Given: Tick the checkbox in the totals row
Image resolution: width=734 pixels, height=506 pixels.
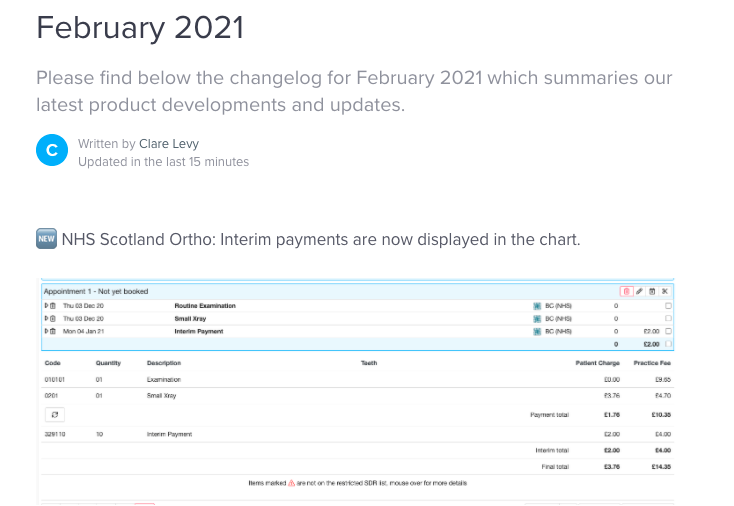Looking at the screenshot, I should point(668,344).
